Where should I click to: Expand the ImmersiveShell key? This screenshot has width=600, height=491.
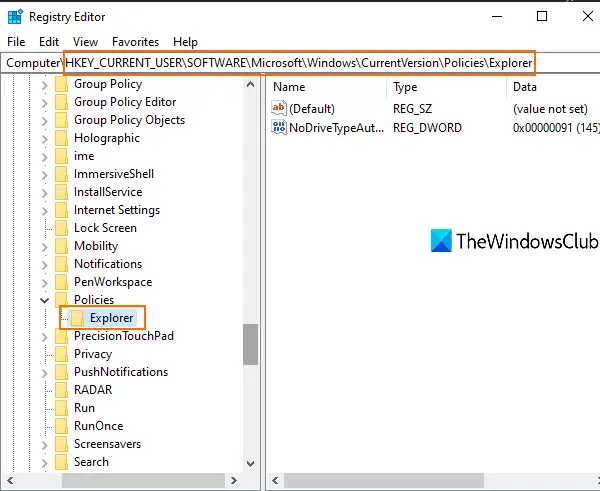click(x=44, y=175)
